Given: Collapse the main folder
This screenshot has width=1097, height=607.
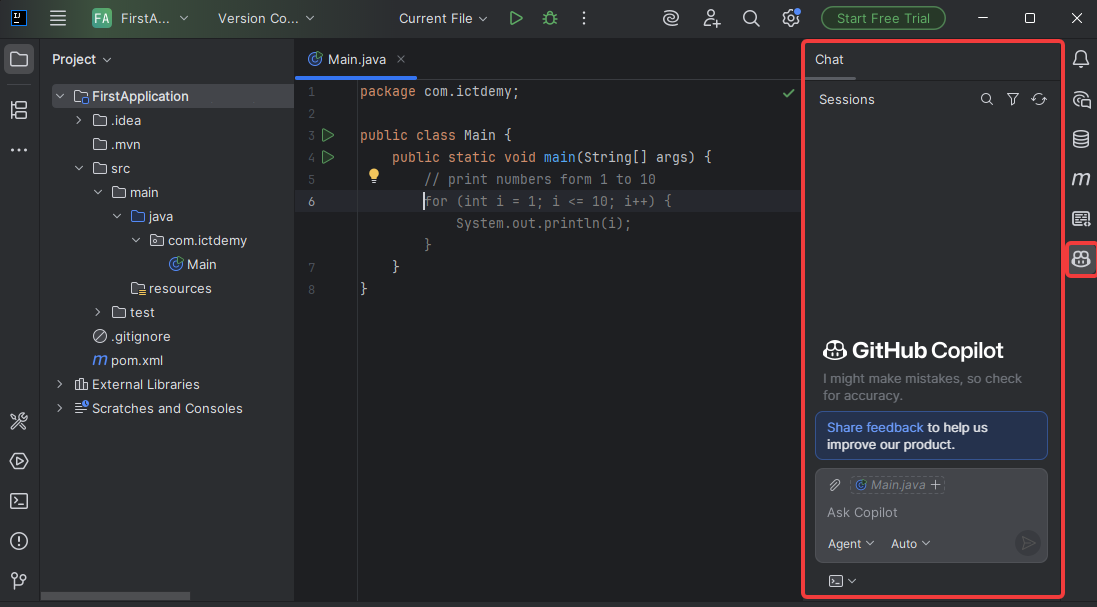Looking at the screenshot, I should (x=98, y=192).
